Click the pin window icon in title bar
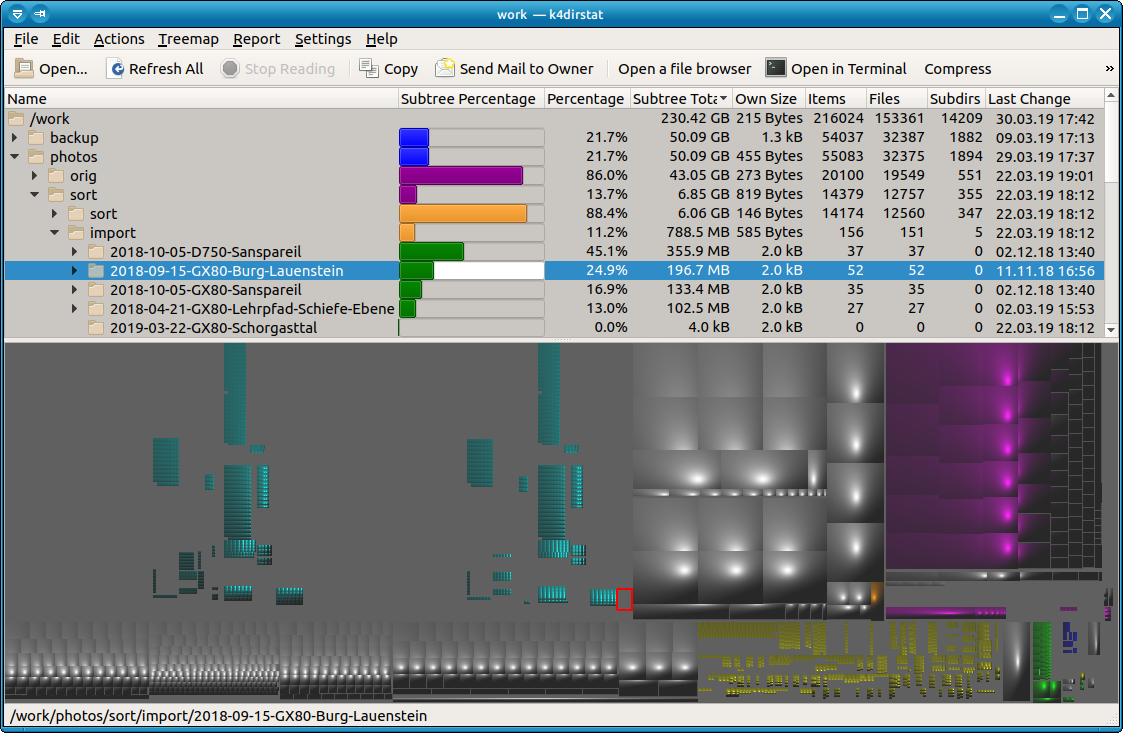Screen dimensions: 1123x733 pyautogui.click(x=39, y=14)
